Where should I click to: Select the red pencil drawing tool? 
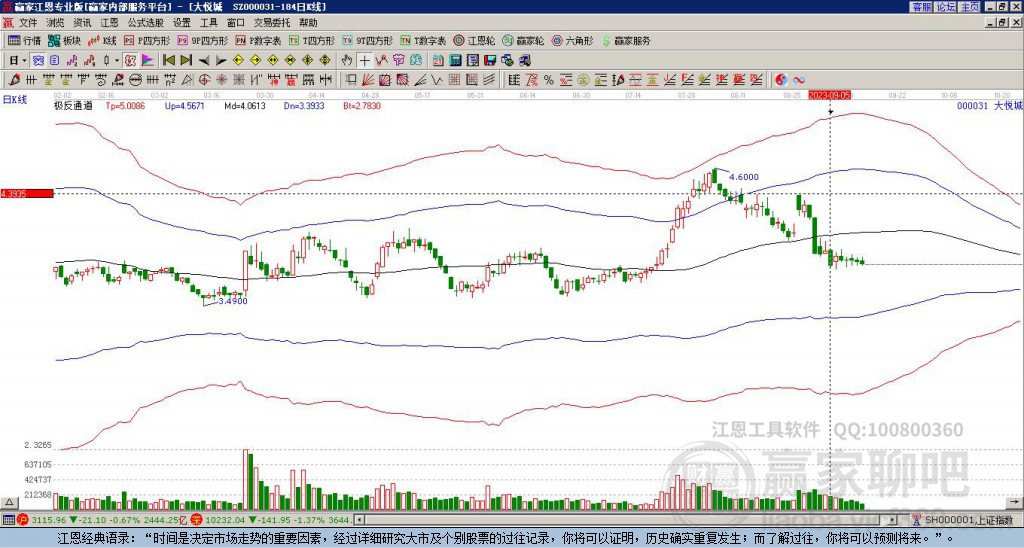point(15,80)
